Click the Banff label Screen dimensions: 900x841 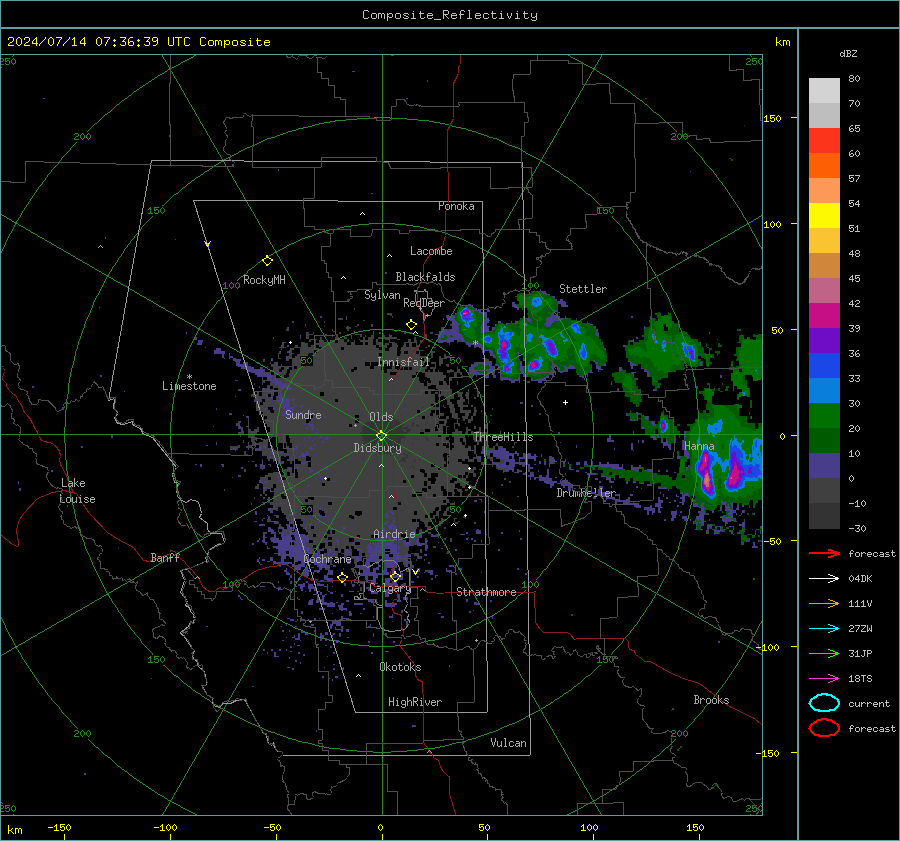pos(165,558)
